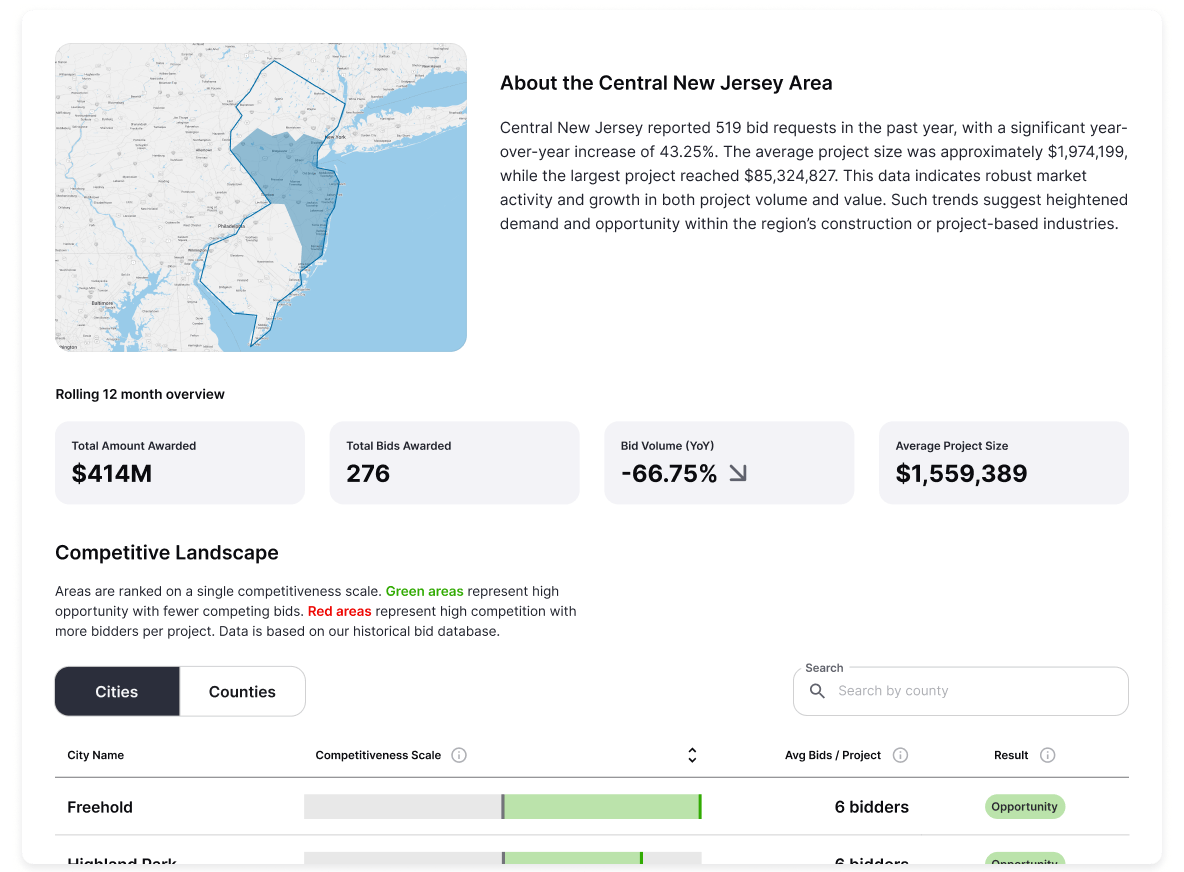Click "6 bidders" value in Freehold row
This screenshot has width=1184, height=872.
[x=871, y=807]
